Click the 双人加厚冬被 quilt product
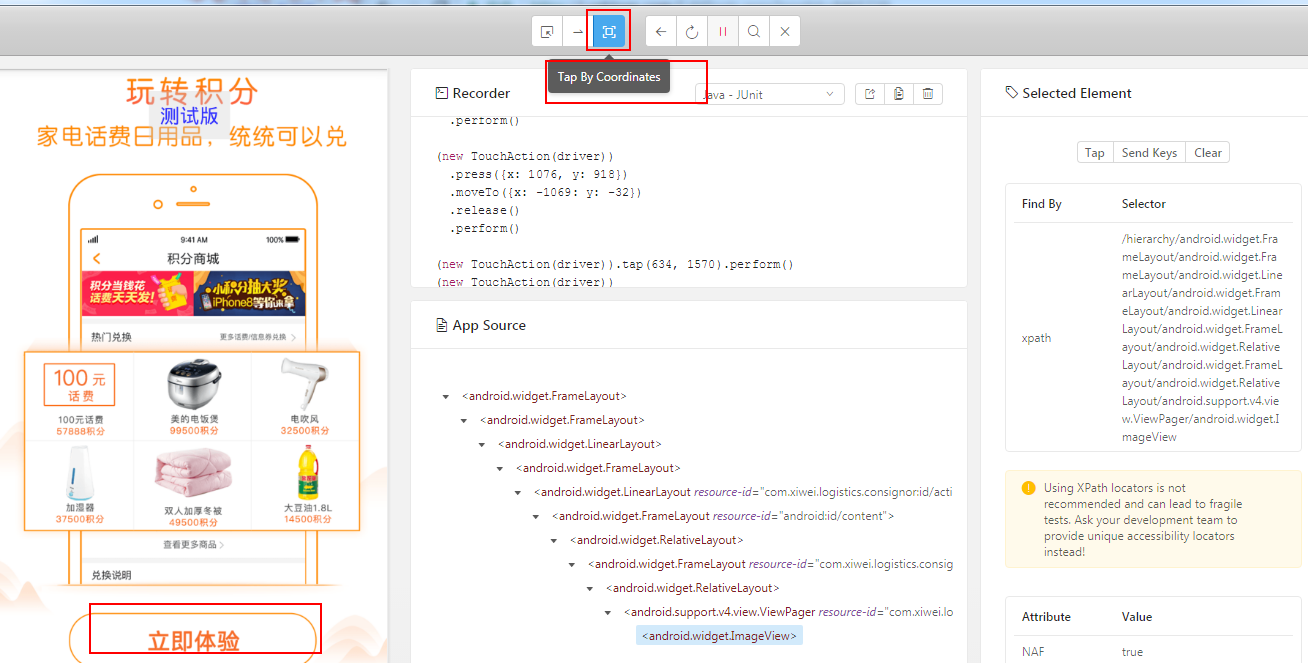 pyautogui.click(x=194, y=485)
